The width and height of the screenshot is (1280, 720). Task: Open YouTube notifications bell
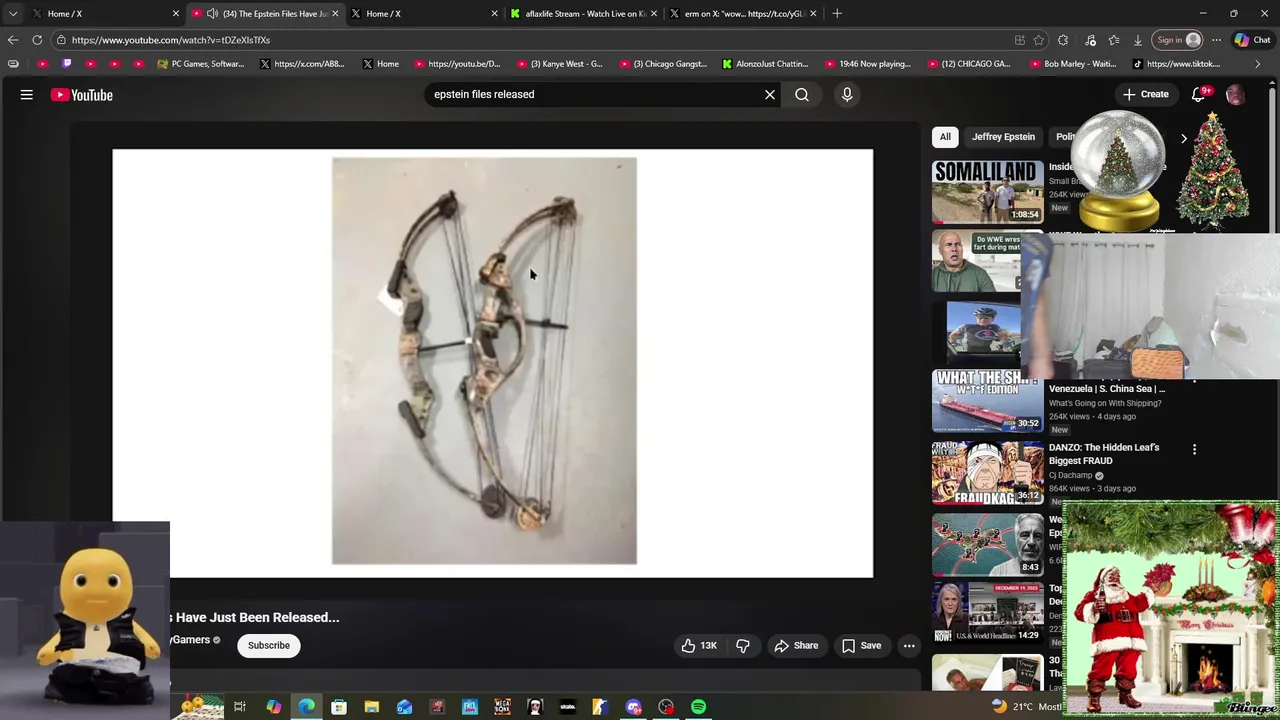pos(1199,95)
